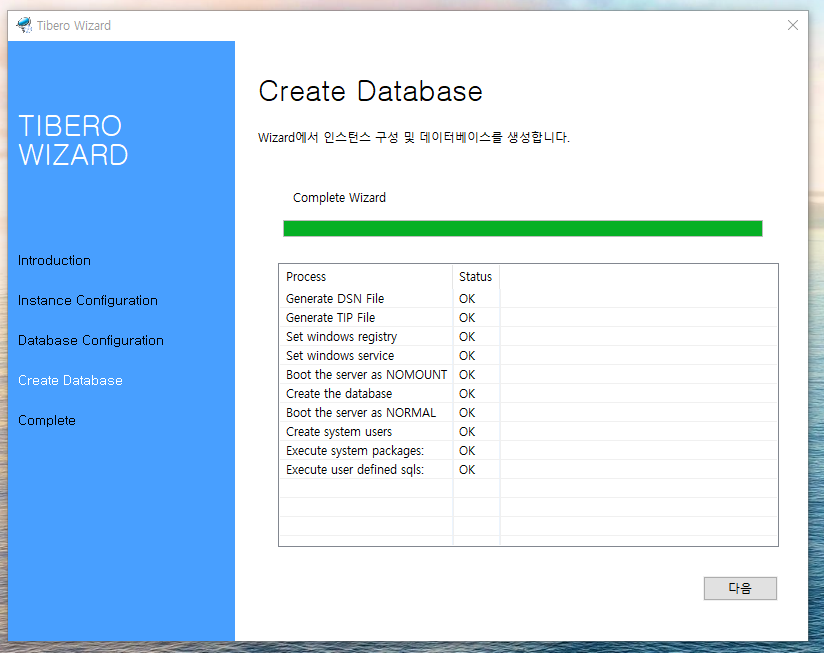The width and height of the screenshot is (824, 653).
Task: Click the Tibero Wizard window title text
Action: point(74,25)
